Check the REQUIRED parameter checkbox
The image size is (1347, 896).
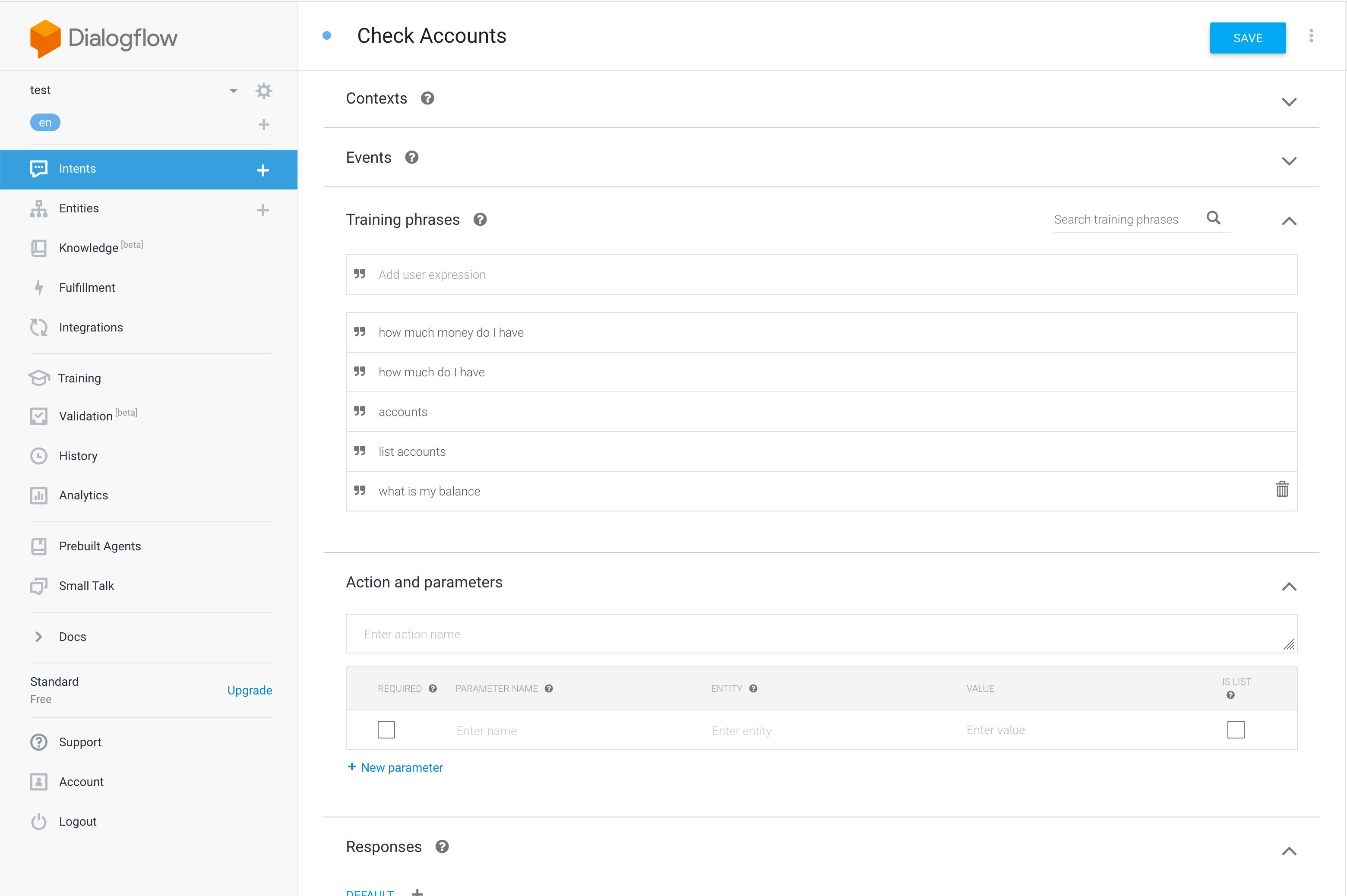(x=386, y=730)
